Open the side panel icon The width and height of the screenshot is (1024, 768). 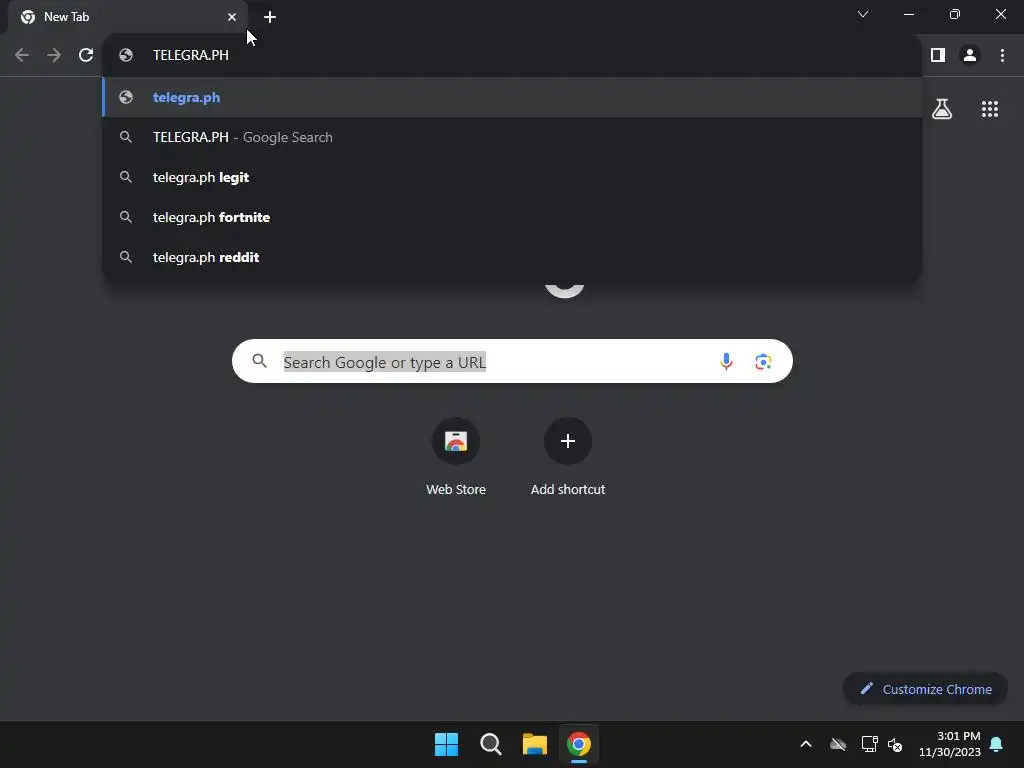tap(938, 55)
